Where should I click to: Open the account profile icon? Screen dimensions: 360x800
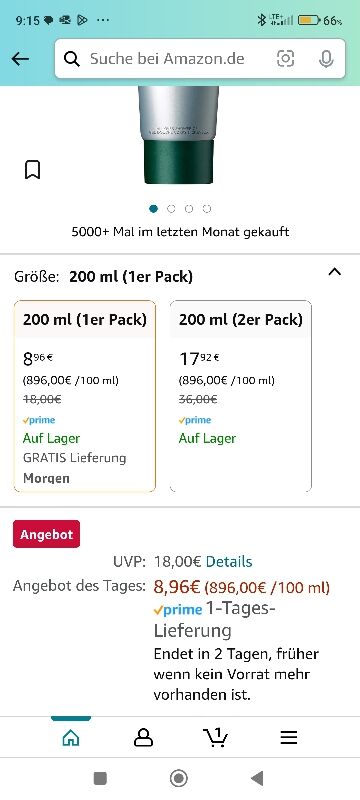[143, 738]
